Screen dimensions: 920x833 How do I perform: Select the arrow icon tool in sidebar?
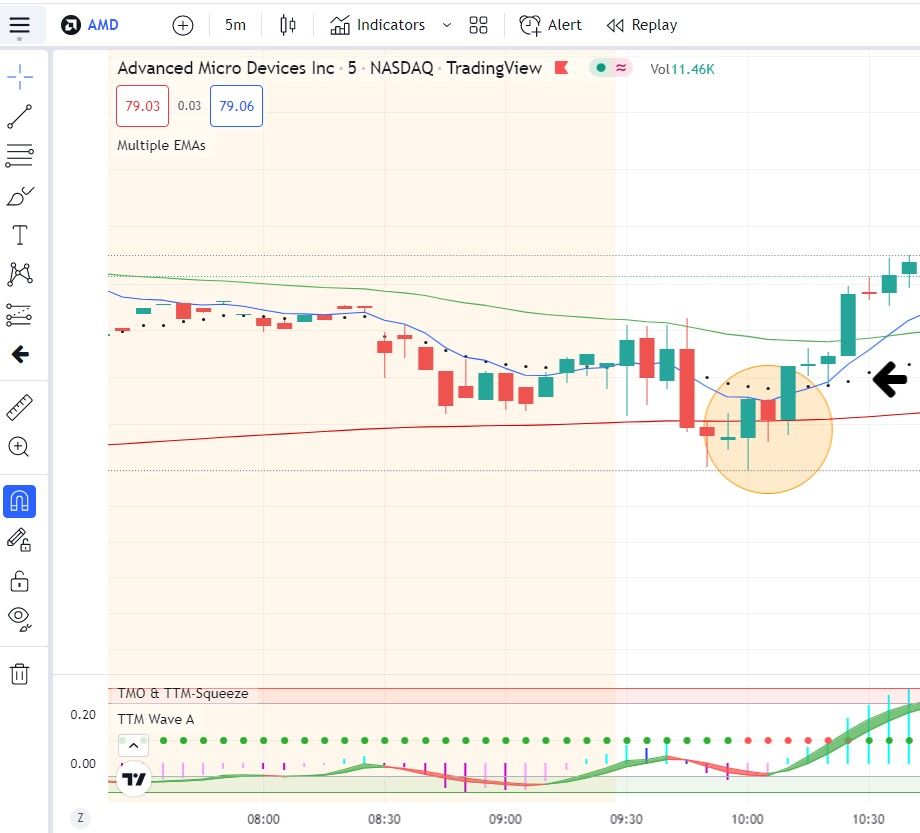click(20, 354)
